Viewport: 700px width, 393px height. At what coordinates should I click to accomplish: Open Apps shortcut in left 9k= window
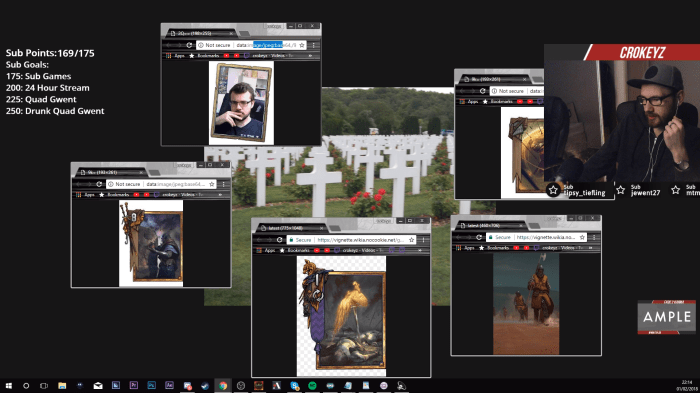click(85, 195)
